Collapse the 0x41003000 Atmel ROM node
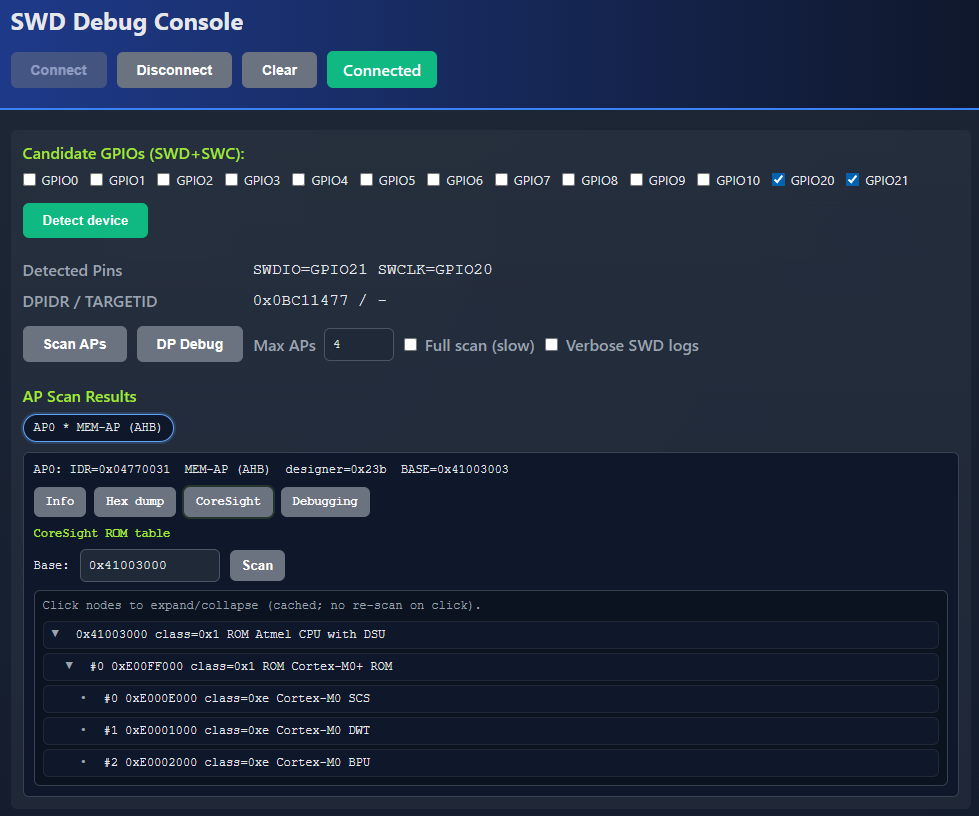979x816 pixels. 56,634
